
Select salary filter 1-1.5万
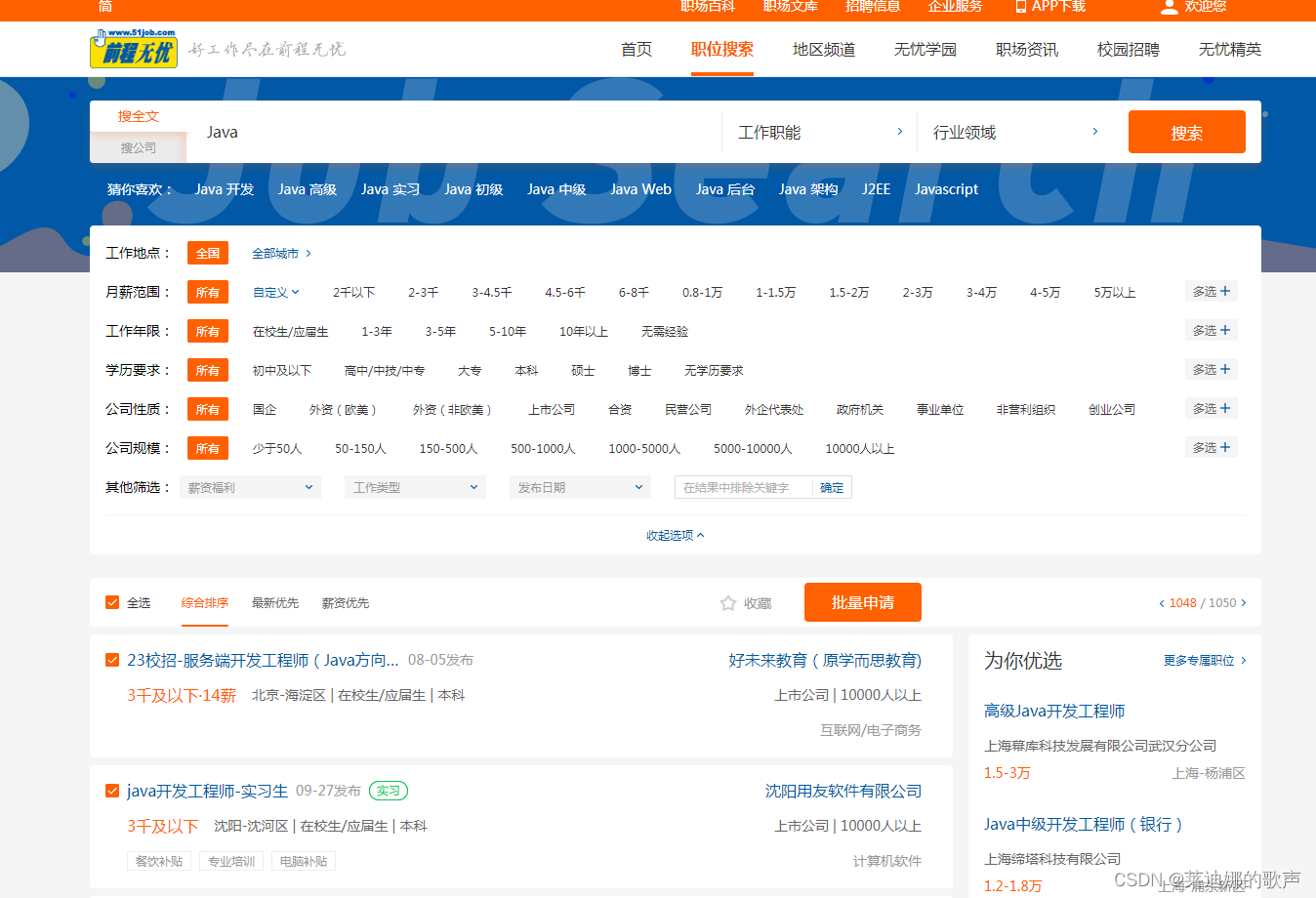(x=775, y=292)
